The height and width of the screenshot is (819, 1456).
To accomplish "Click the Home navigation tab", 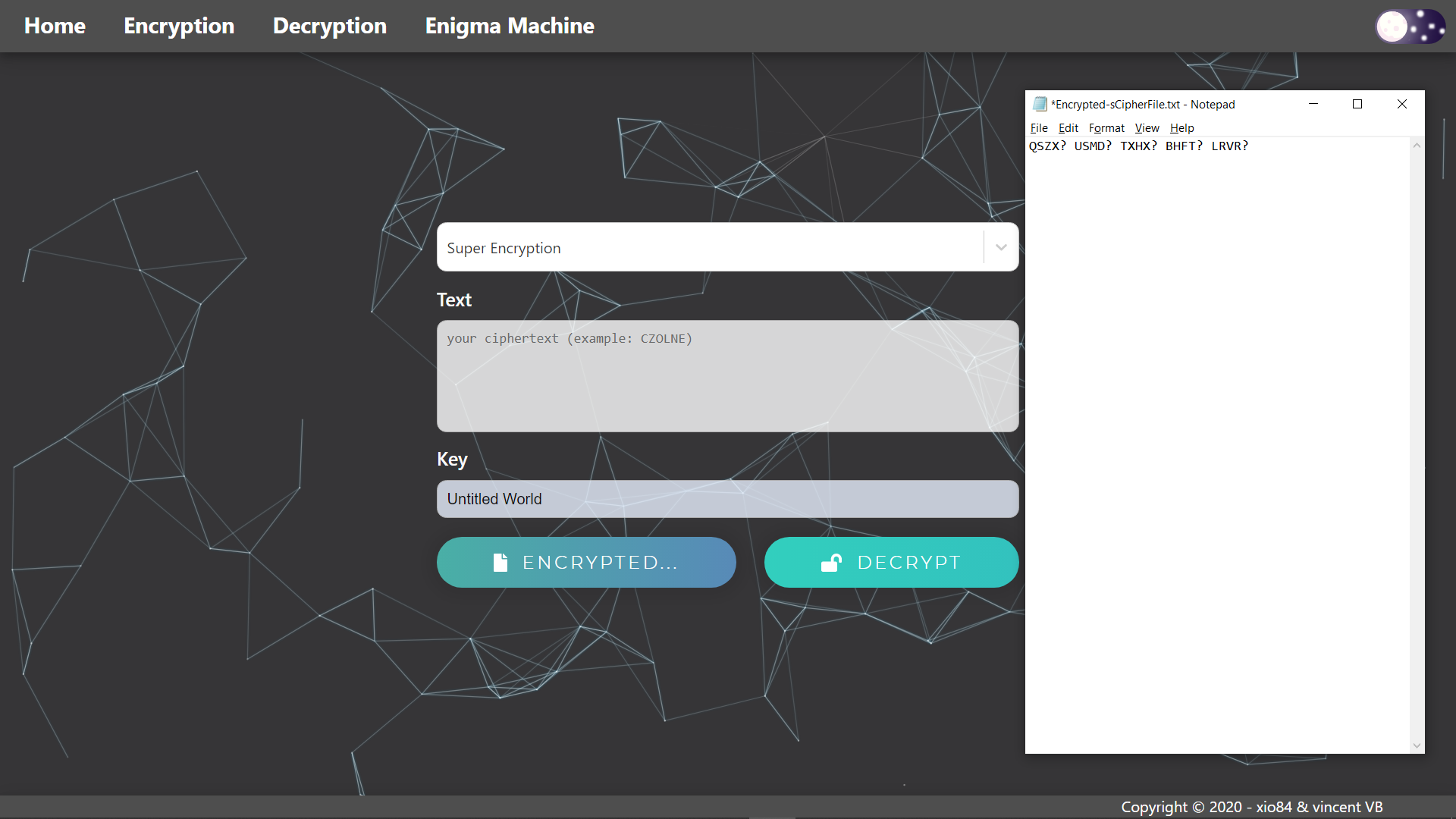I will 55,25.
